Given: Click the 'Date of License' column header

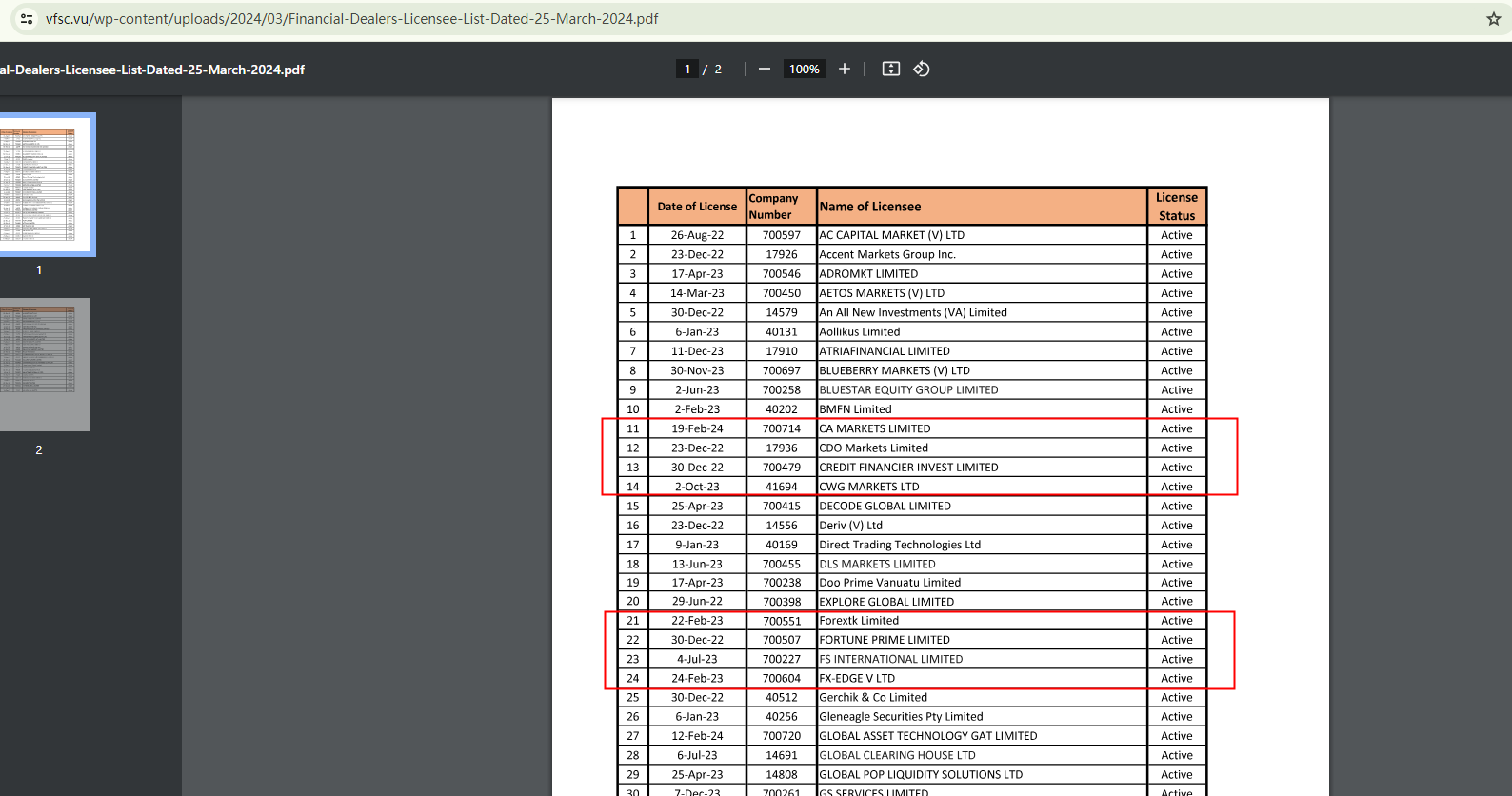Looking at the screenshot, I should [x=697, y=207].
